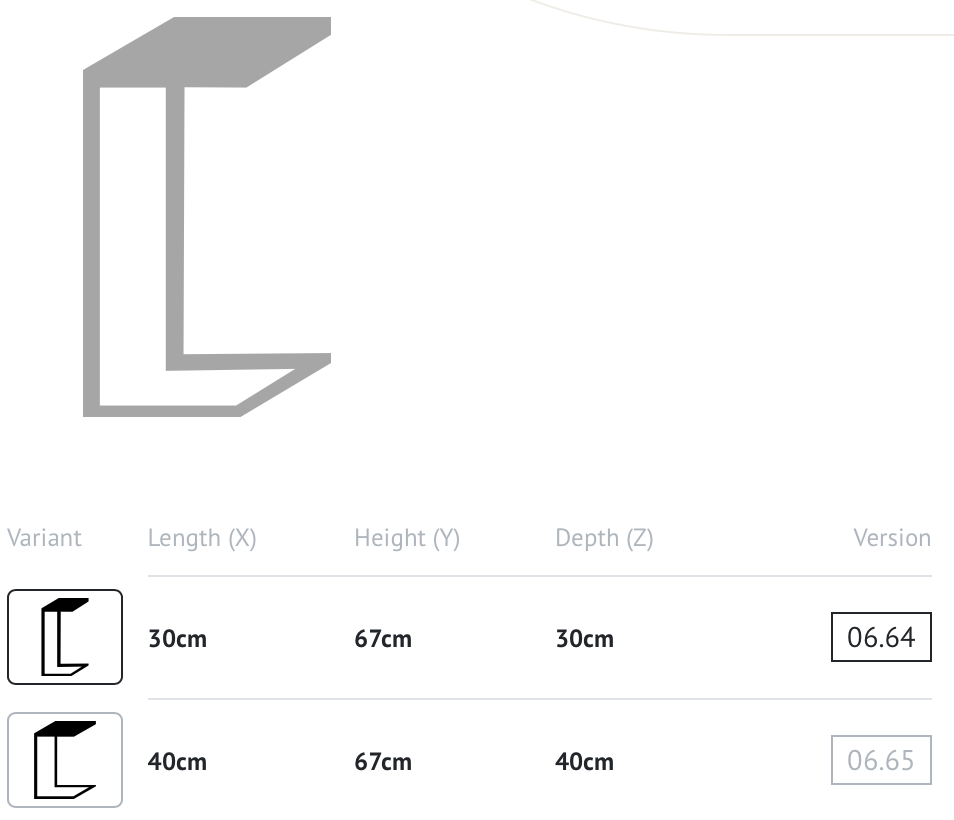Select the 30cm side table variant icon
This screenshot has width=954, height=820.
point(65,637)
